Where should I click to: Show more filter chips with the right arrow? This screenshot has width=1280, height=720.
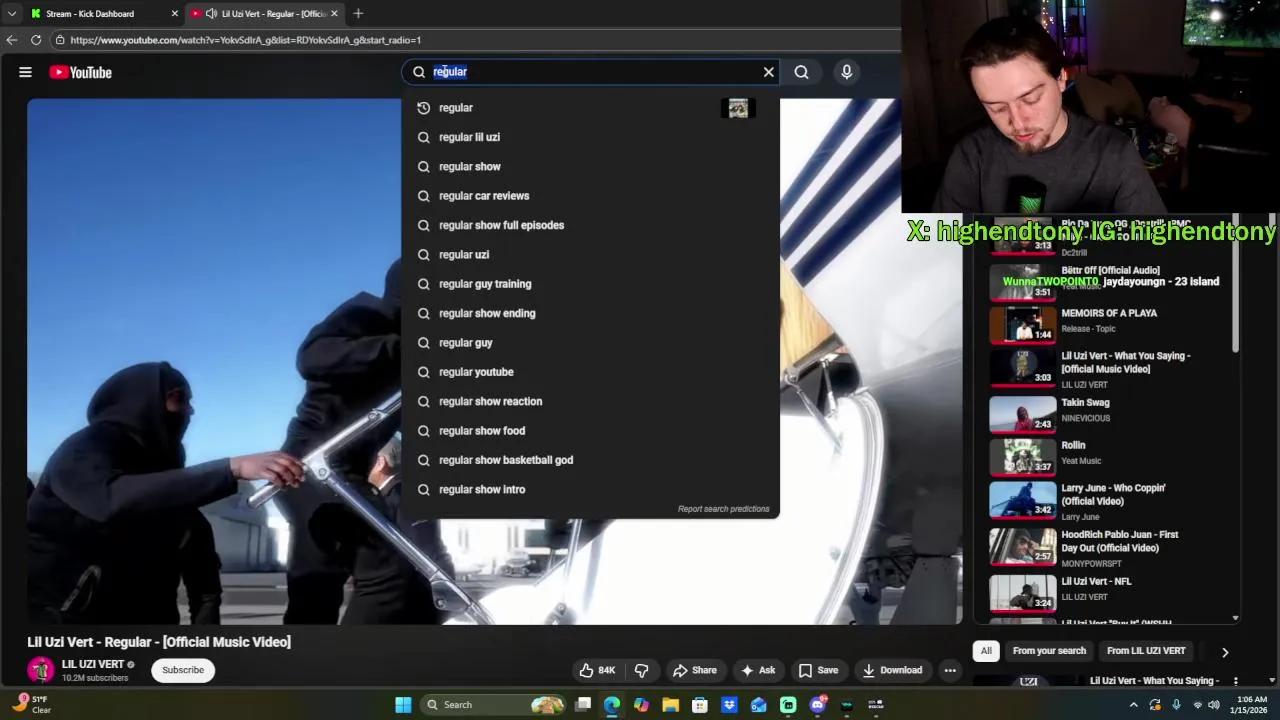point(1225,652)
